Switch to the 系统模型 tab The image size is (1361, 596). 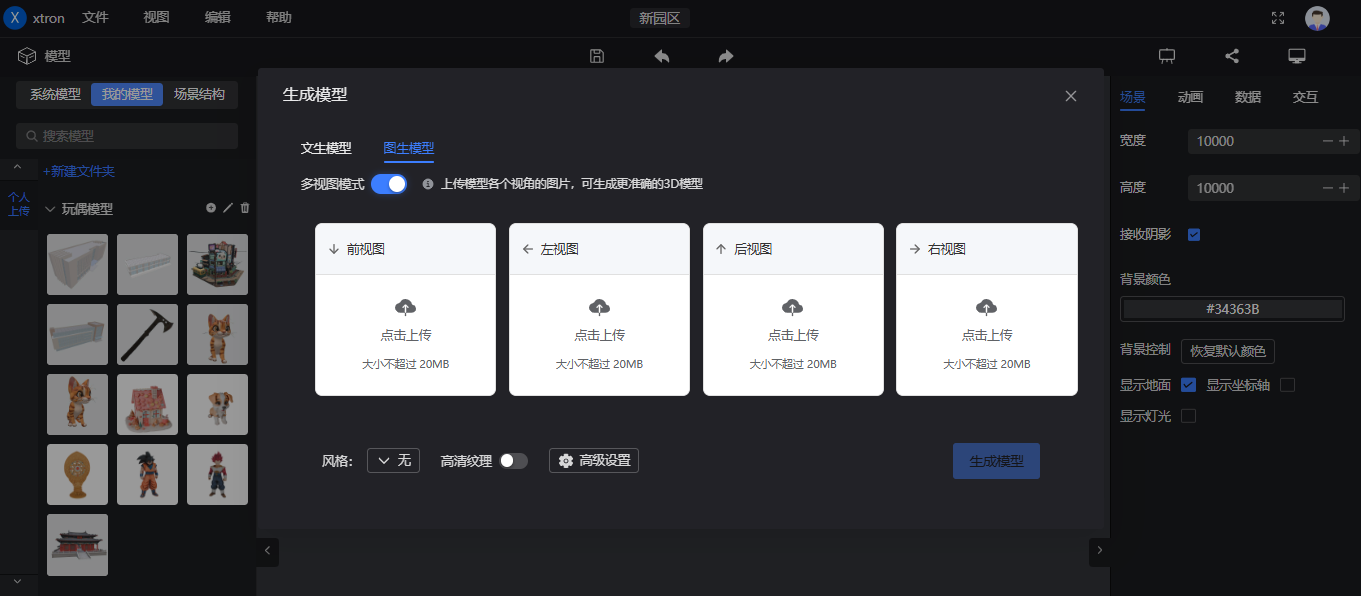[x=55, y=94]
